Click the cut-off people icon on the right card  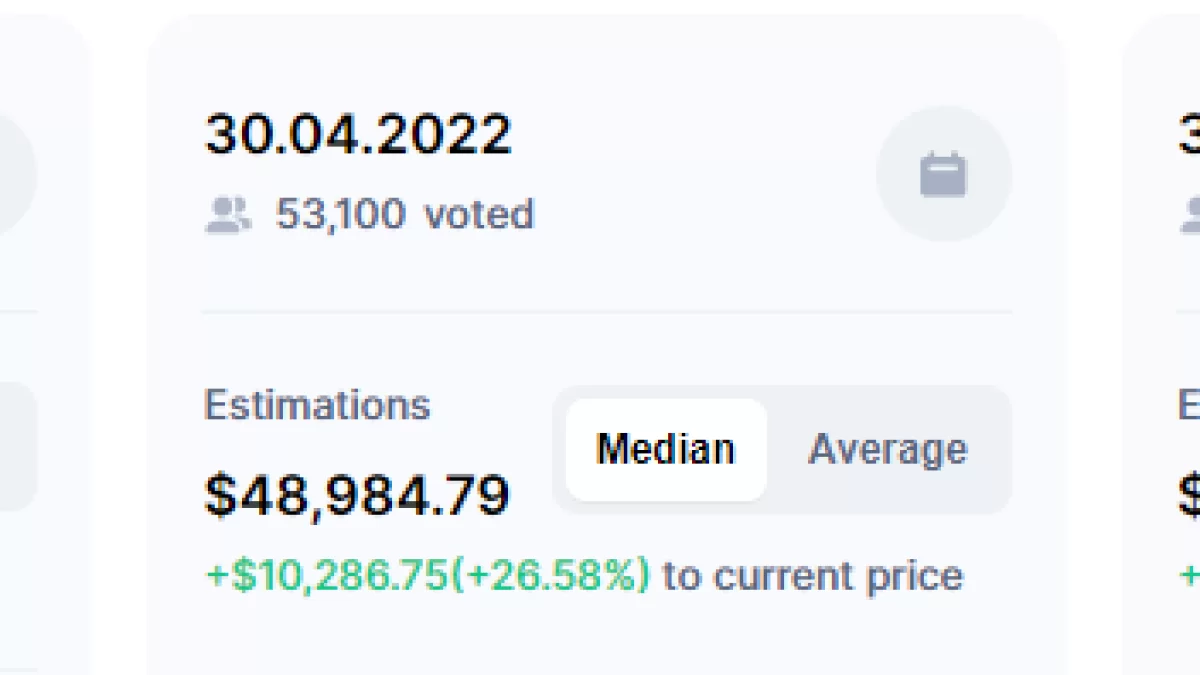pyautogui.click(x=1191, y=214)
